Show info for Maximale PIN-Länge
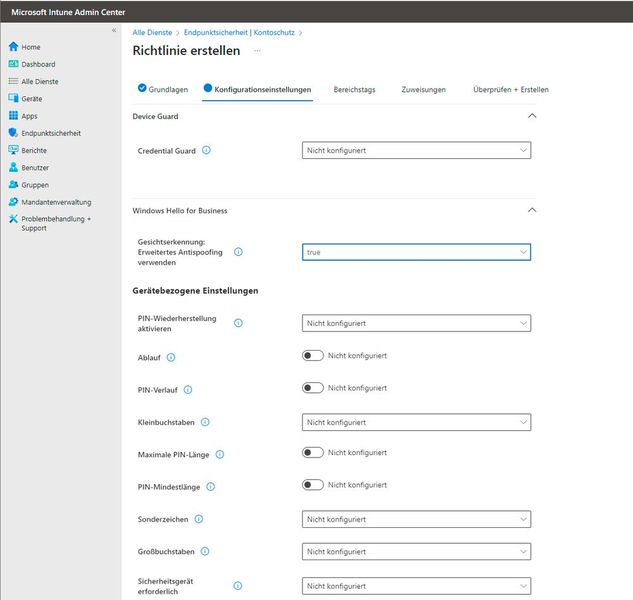Screen dimensions: 633x600 pos(220,454)
